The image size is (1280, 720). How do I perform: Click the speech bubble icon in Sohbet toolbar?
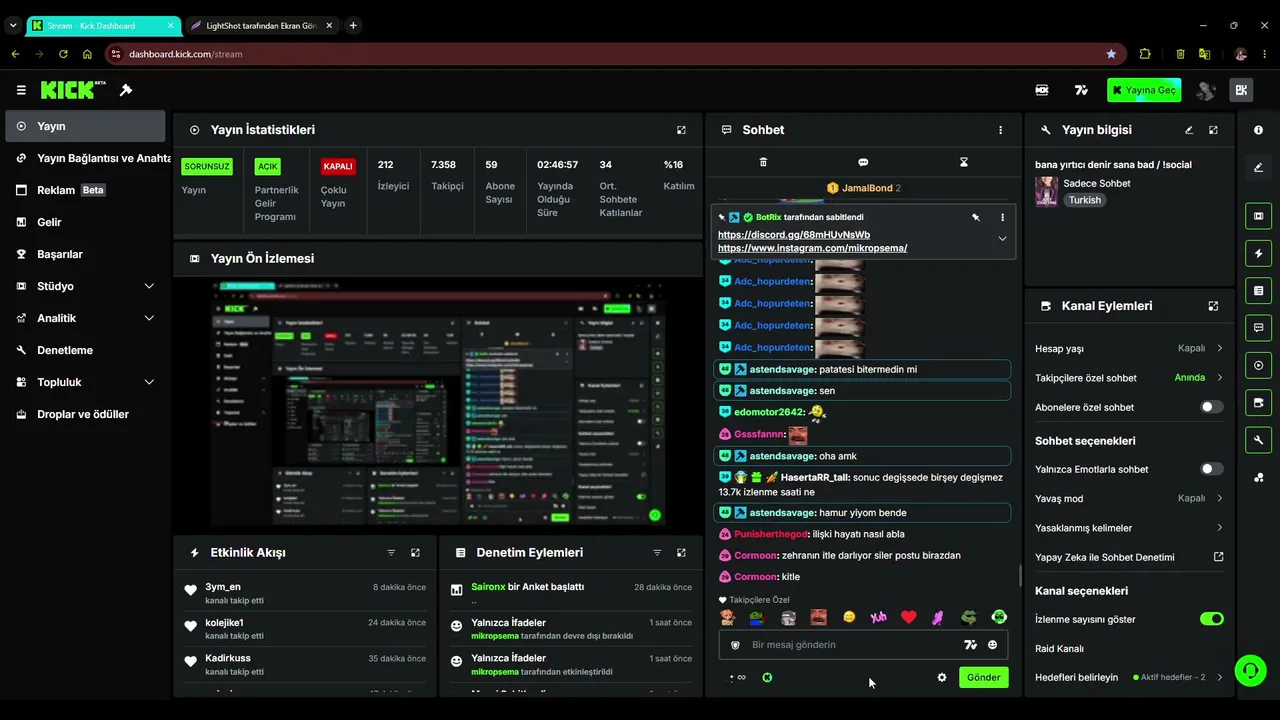click(x=863, y=162)
